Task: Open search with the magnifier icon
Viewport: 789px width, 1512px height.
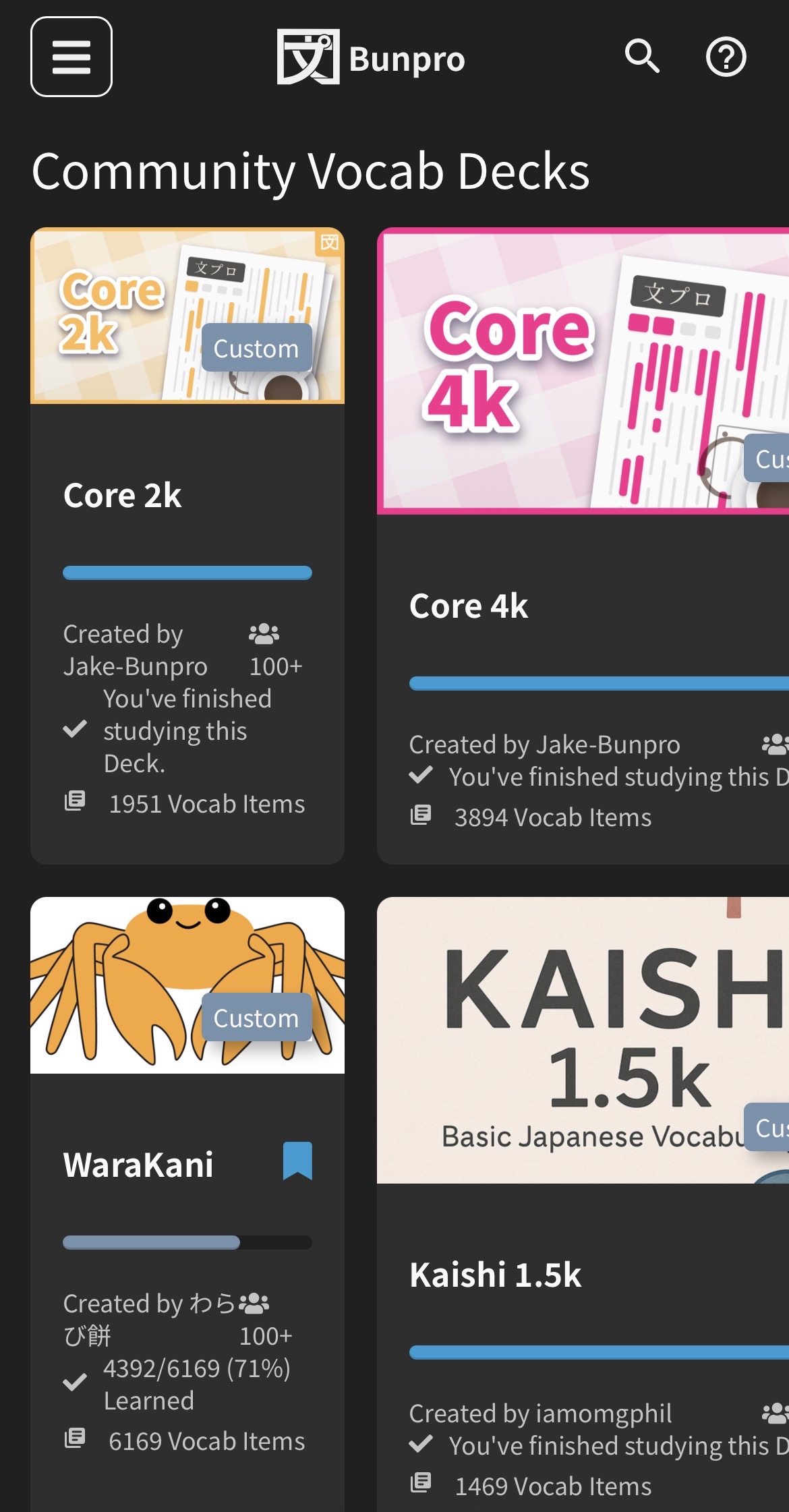Action: pyautogui.click(x=641, y=56)
